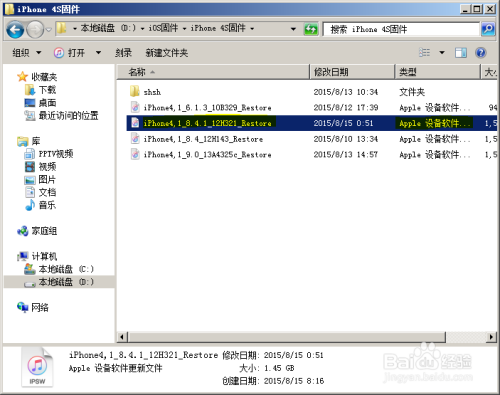Click the blue help icon
The width and height of the screenshot is (500, 395).
click(x=481, y=53)
